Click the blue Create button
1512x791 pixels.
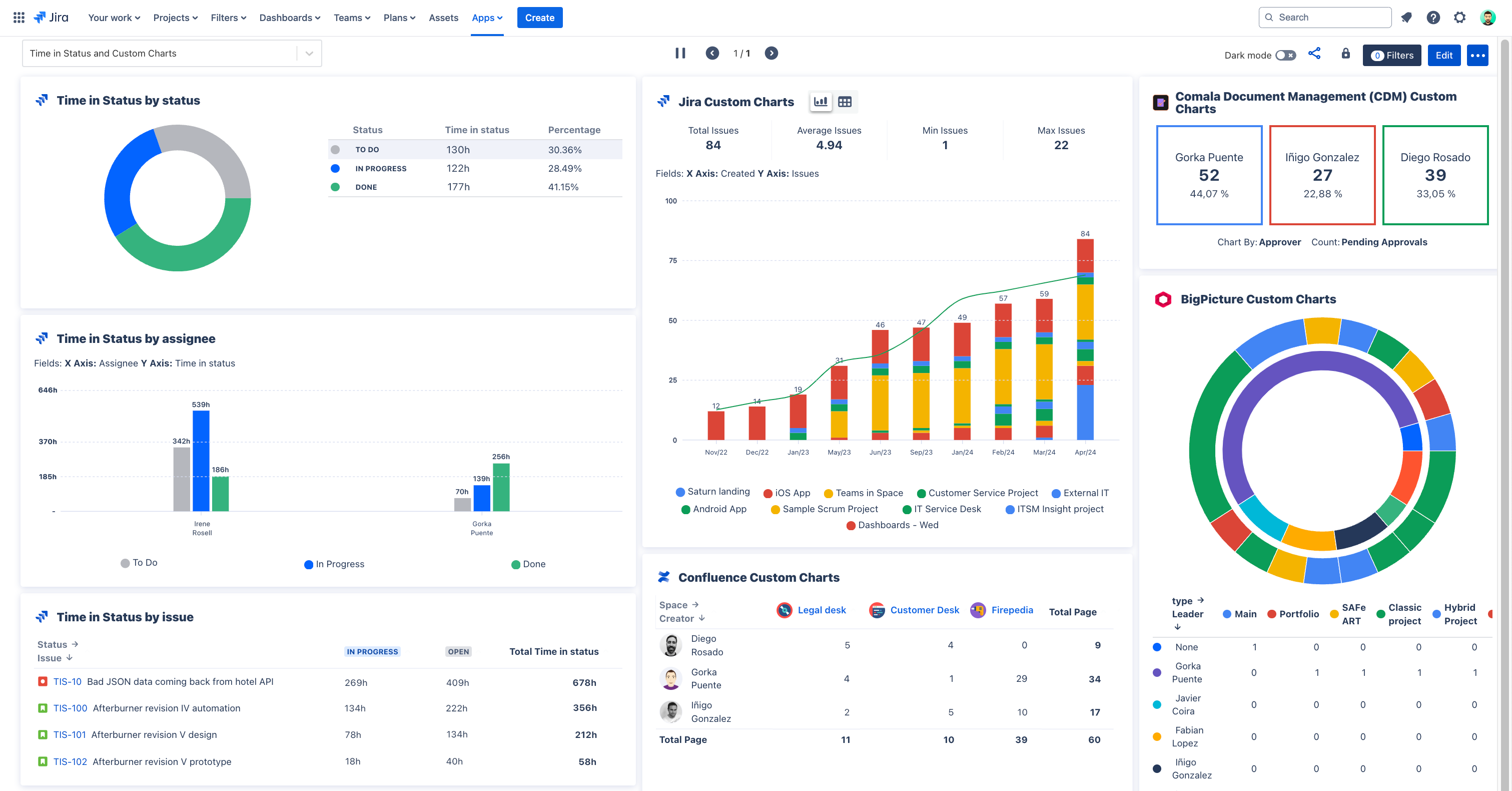[x=539, y=18]
